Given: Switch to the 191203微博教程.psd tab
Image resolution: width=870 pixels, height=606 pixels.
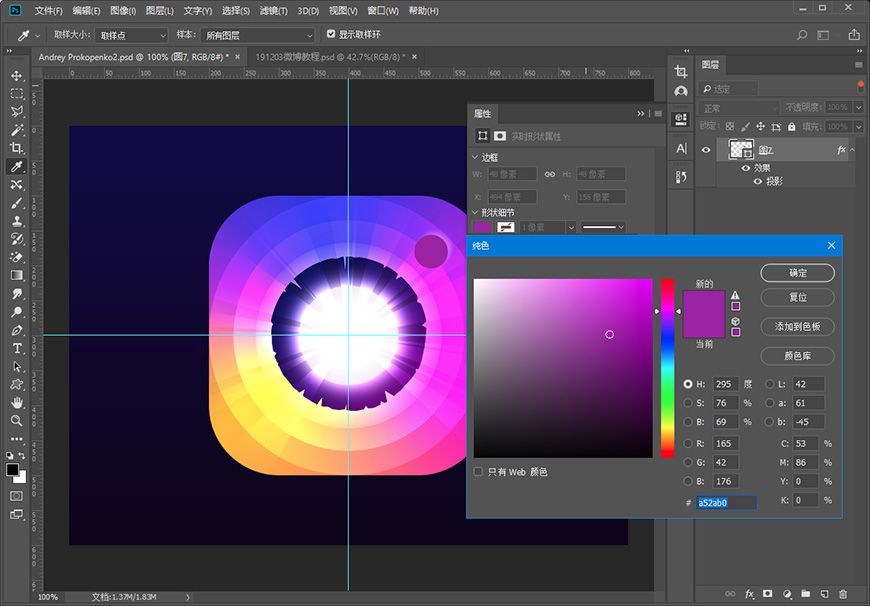Looking at the screenshot, I should point(330,57).
